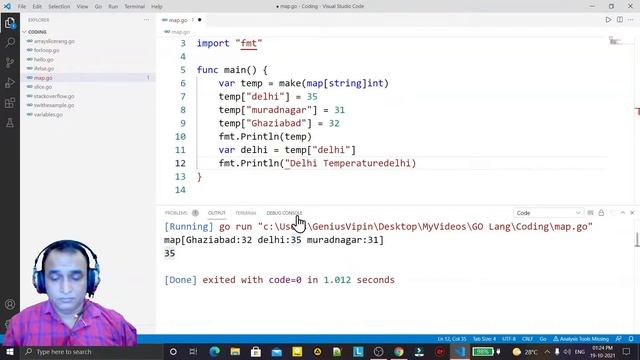This screenshot has width=640, height=360.
Task: Switch to the Terminal panel tab
Action: pos(245,213)
